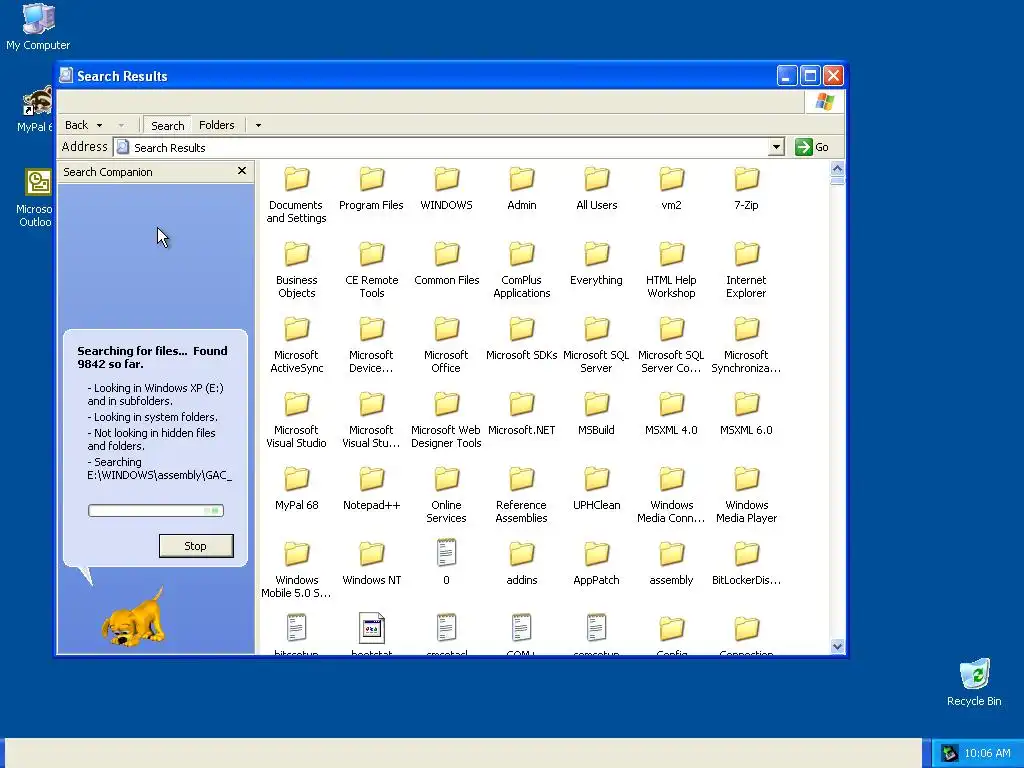
Task: Click the system tray clock showing 10:06 AM
Action: pyautogui.click(x=987, y=753)
